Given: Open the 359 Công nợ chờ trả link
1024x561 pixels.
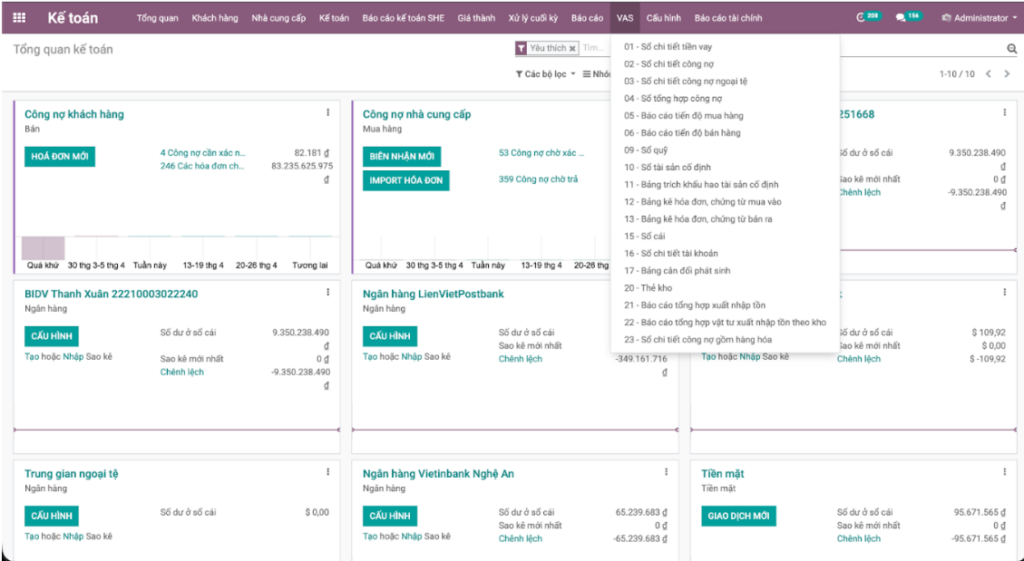Looking at the screenshot, I should (538, 180).
